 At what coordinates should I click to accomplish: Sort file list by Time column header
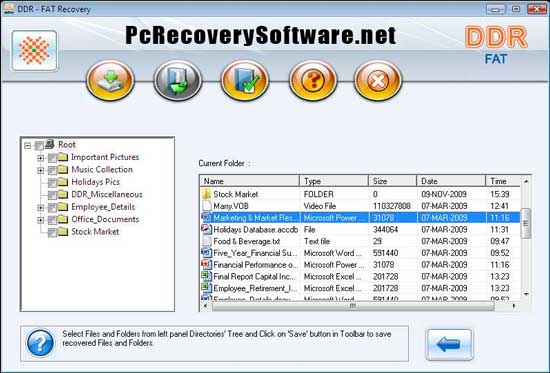(x=503, y=181)
